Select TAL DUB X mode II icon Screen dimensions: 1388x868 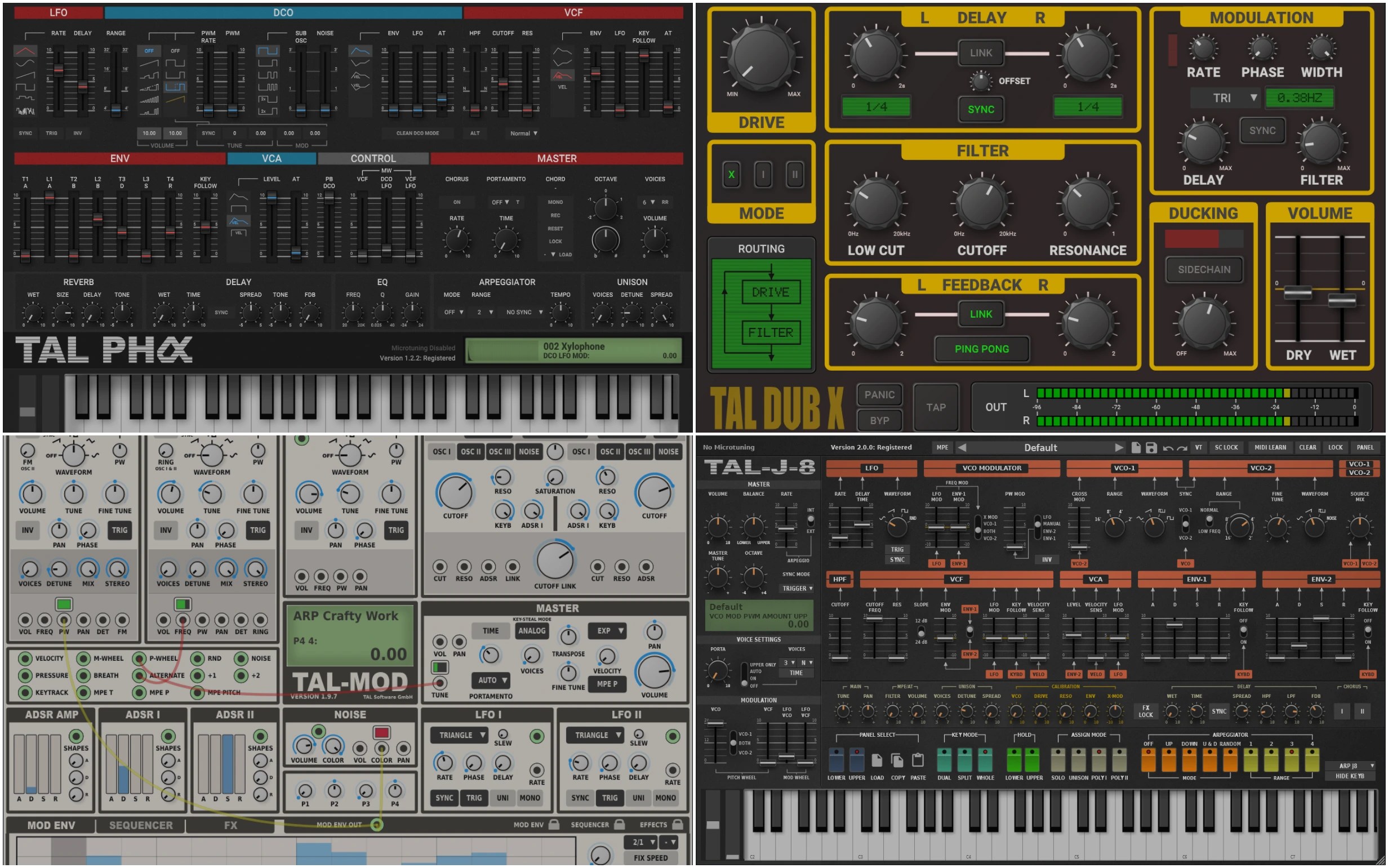tap(794, 175)
